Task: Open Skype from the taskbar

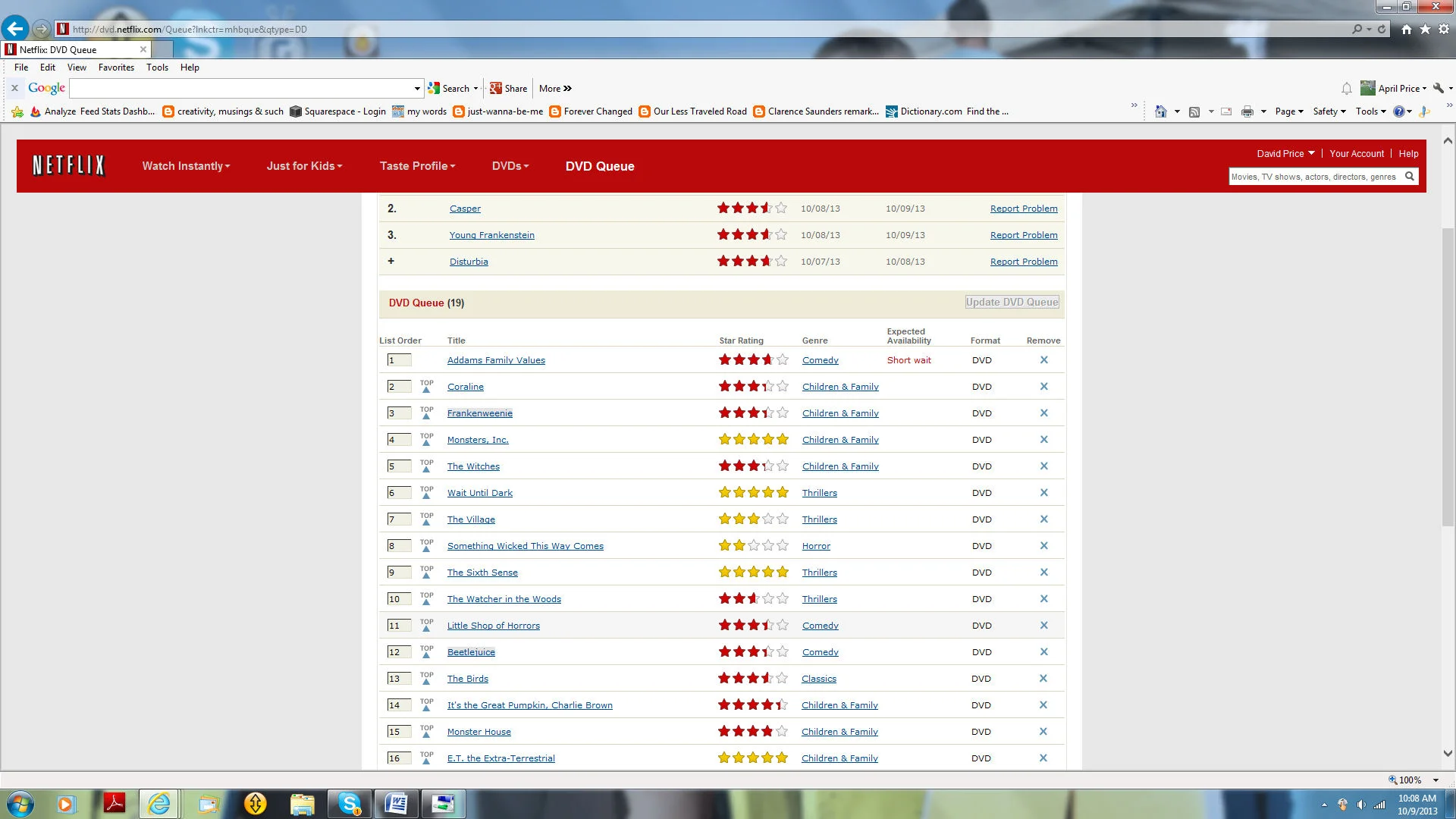Action: tap(350, 804)
